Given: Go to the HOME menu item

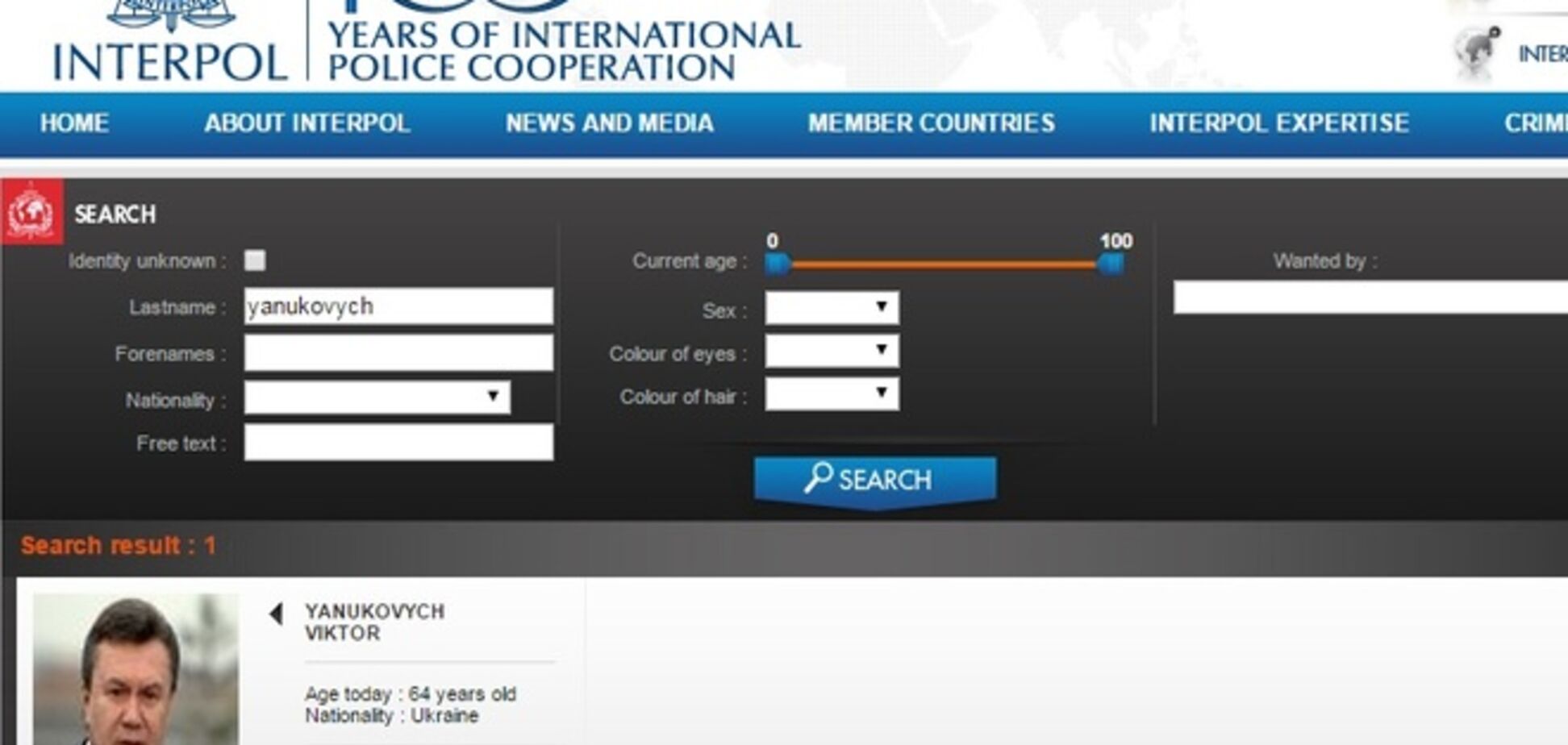Looking at the screenshot, I should click(x=74, y=123).
